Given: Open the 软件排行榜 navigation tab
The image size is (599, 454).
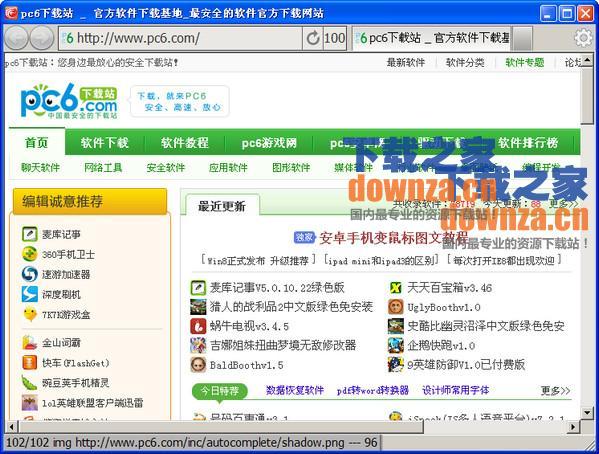Looking at the screenshot, I should [528, 143].
